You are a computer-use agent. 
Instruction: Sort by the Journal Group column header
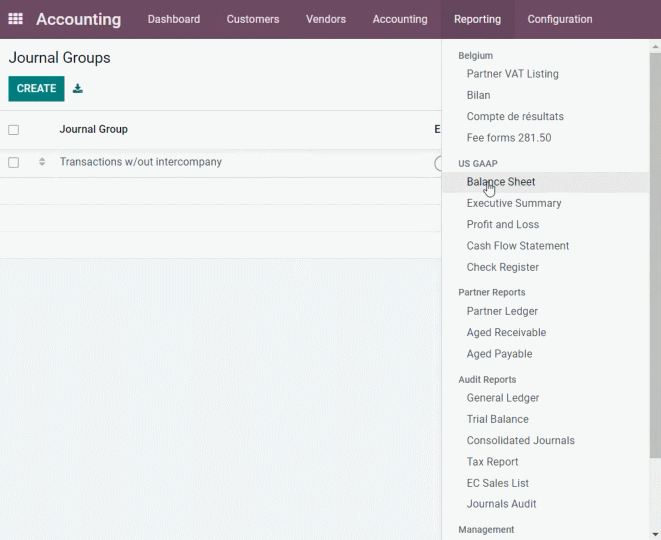pos(94,129)
